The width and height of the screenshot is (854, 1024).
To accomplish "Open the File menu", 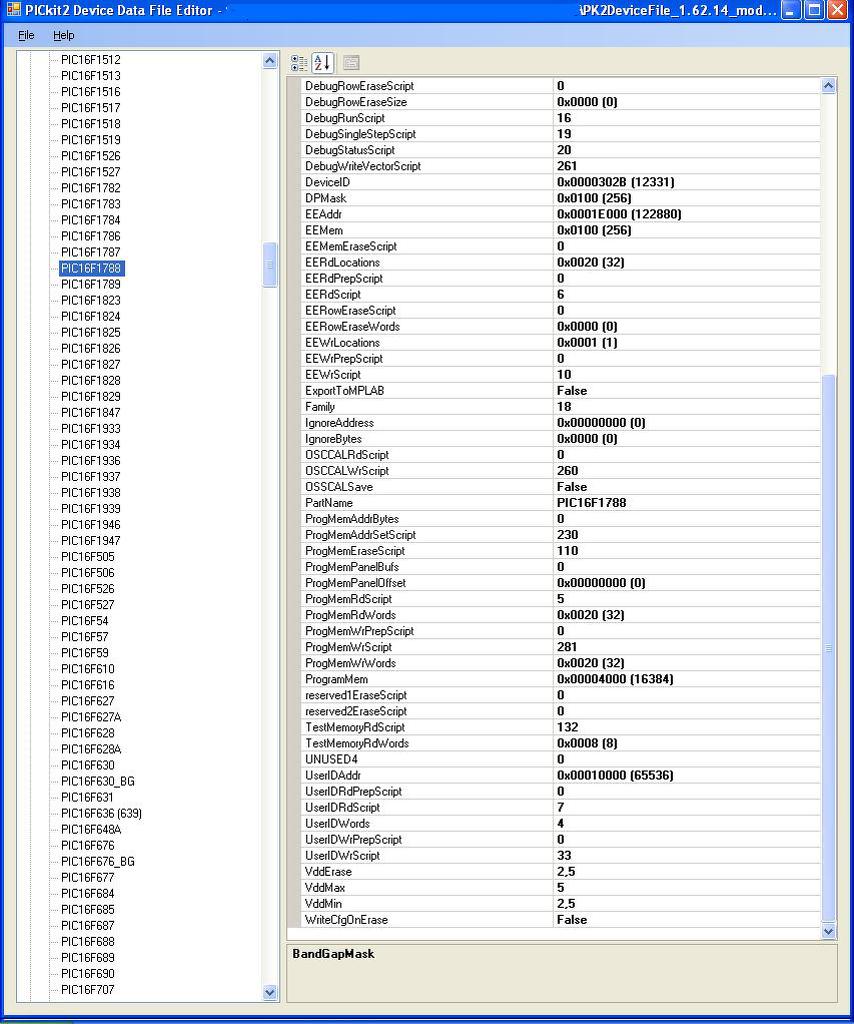I will (26, 35).
